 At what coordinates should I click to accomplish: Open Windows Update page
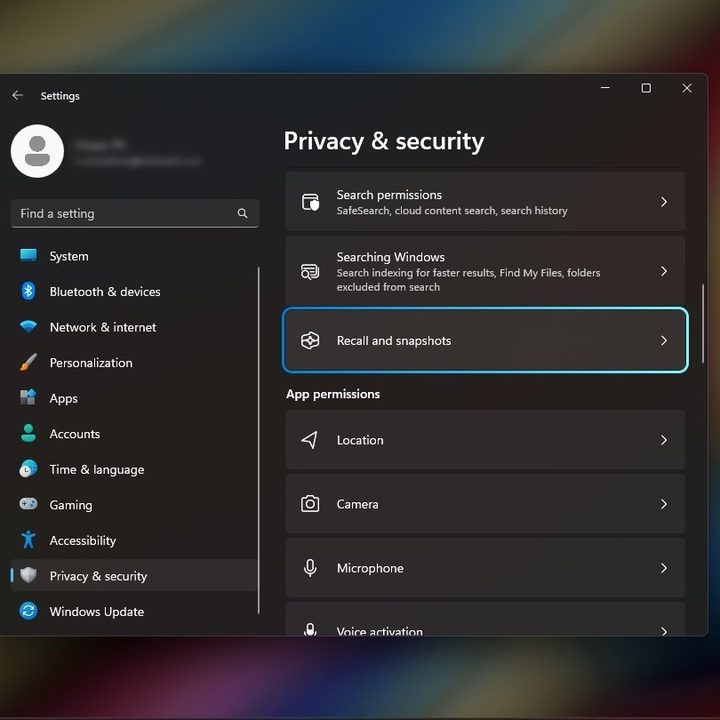click(134, 612)
